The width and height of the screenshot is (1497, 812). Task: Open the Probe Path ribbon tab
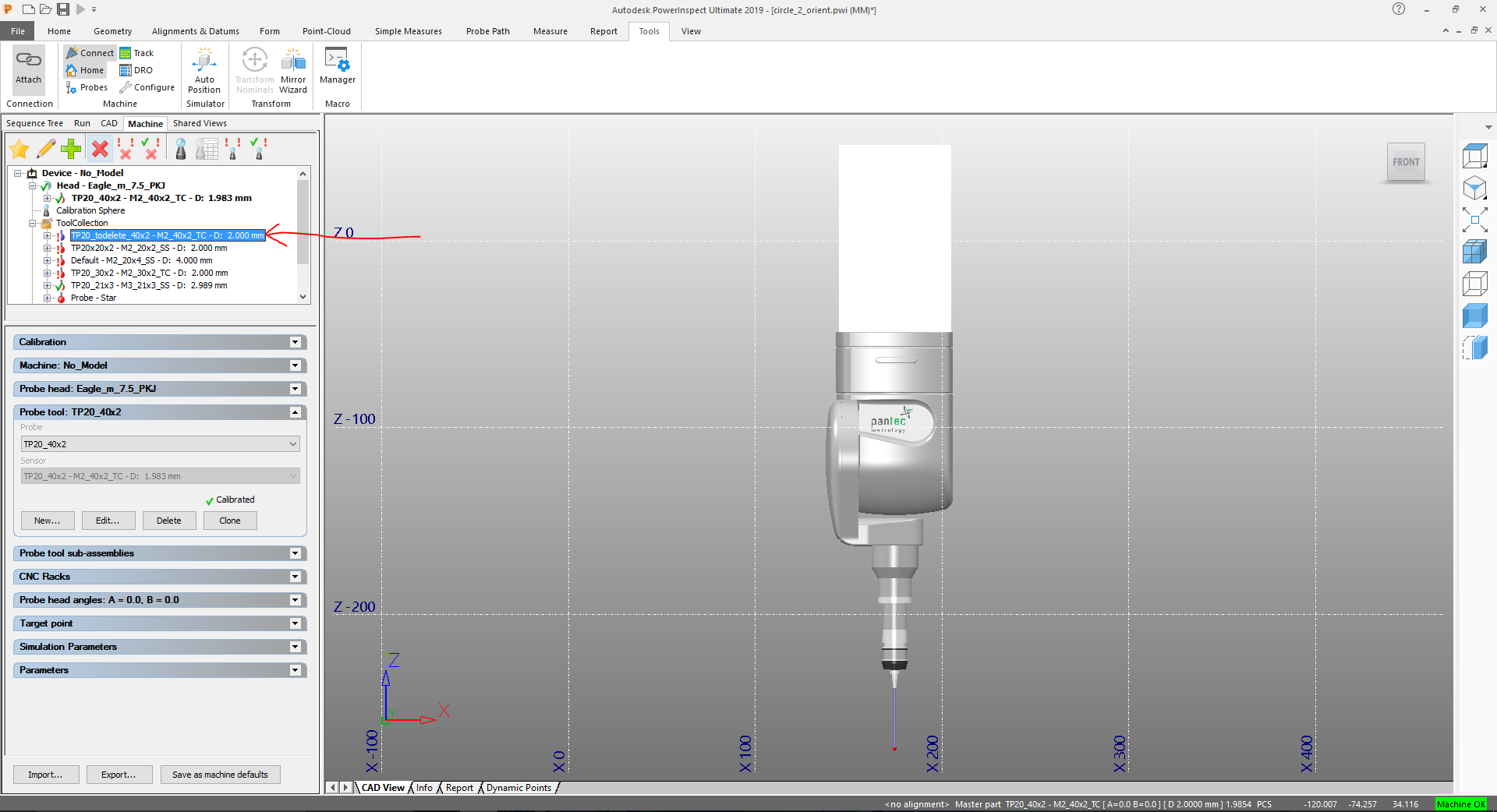[x=487, y=31]
